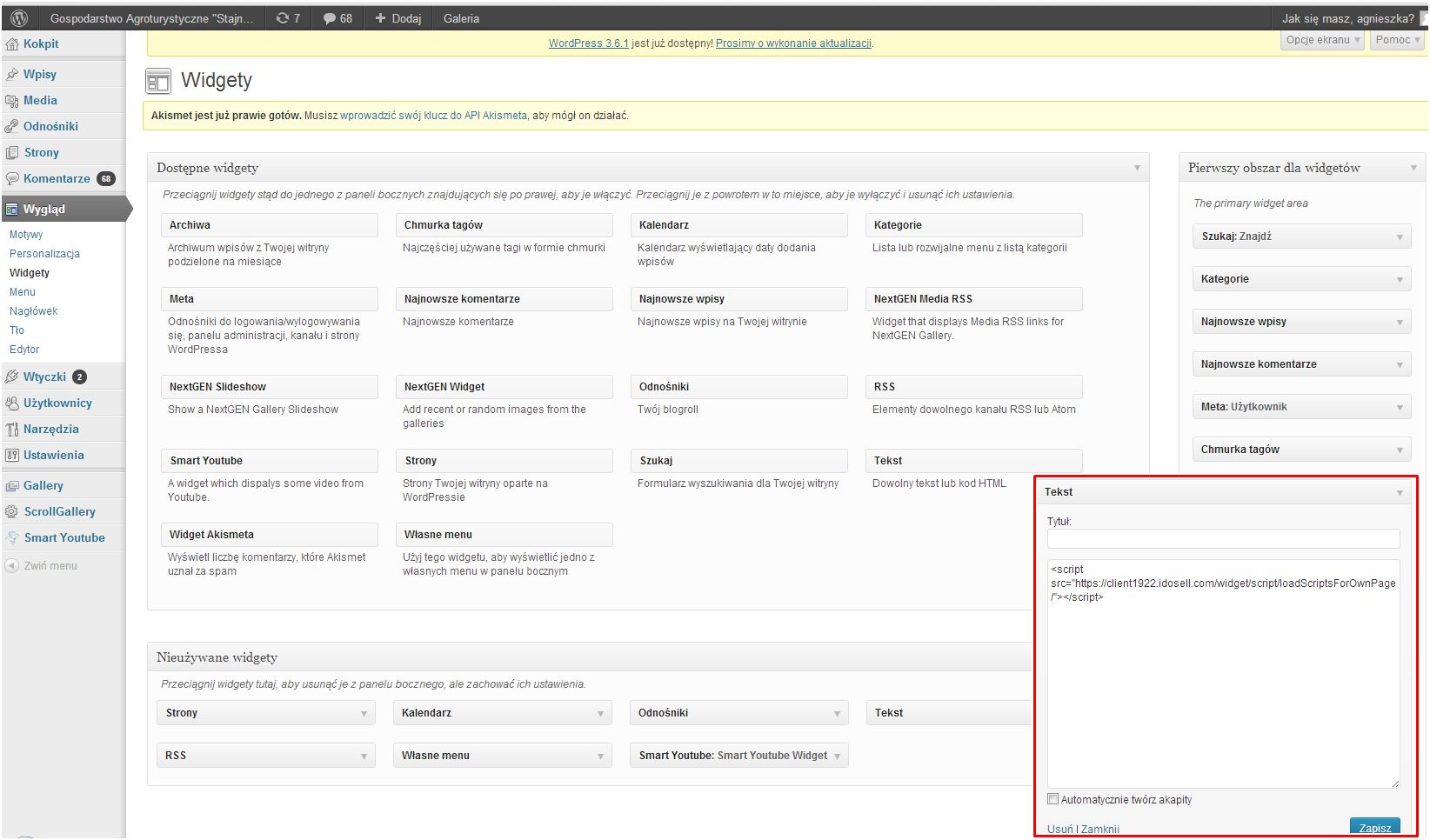Click the Komentarze speech bubble icon
This screenshot has width=1430, height=840.
(12, 179)
